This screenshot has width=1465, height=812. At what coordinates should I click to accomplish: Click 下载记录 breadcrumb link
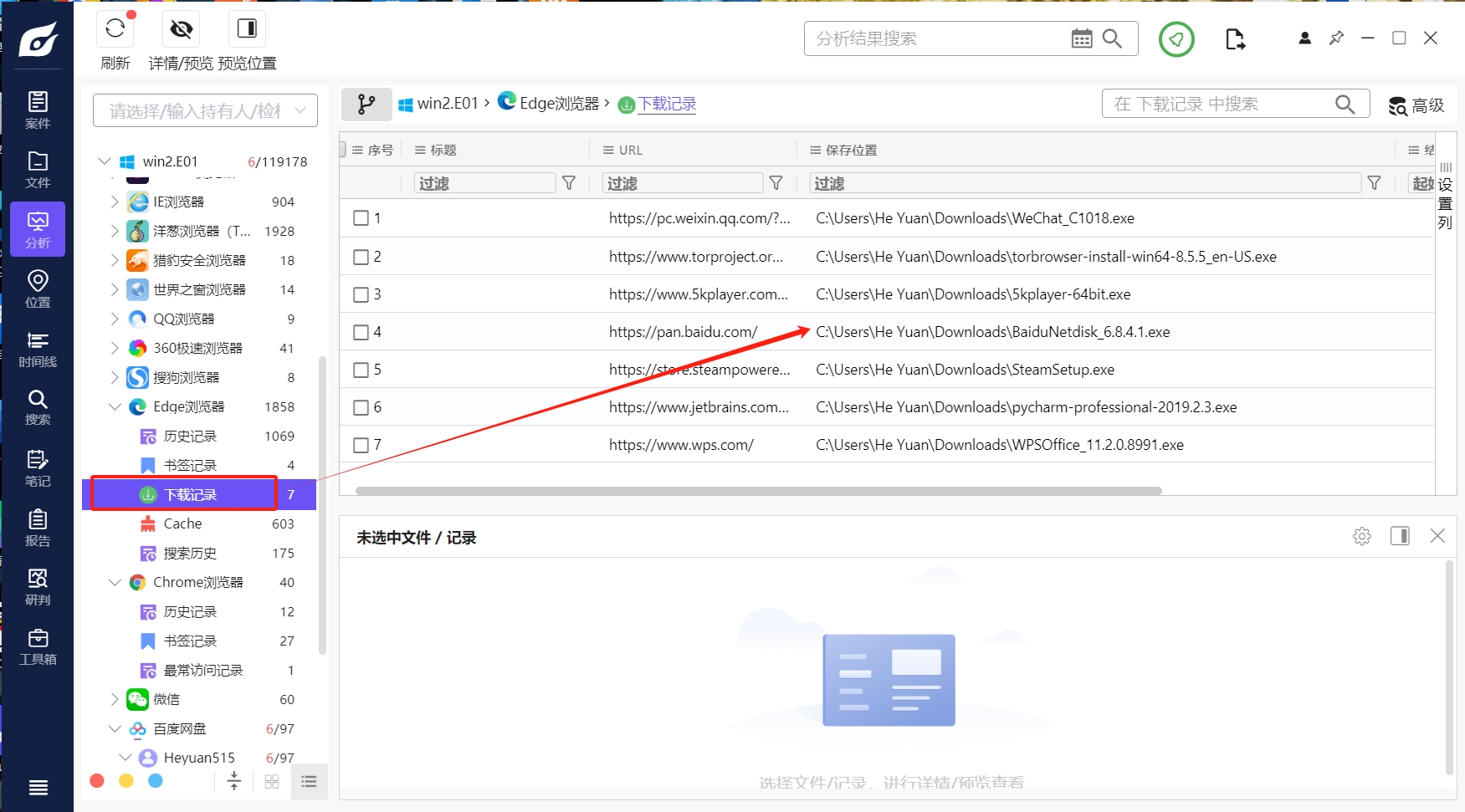click(667, 104)
